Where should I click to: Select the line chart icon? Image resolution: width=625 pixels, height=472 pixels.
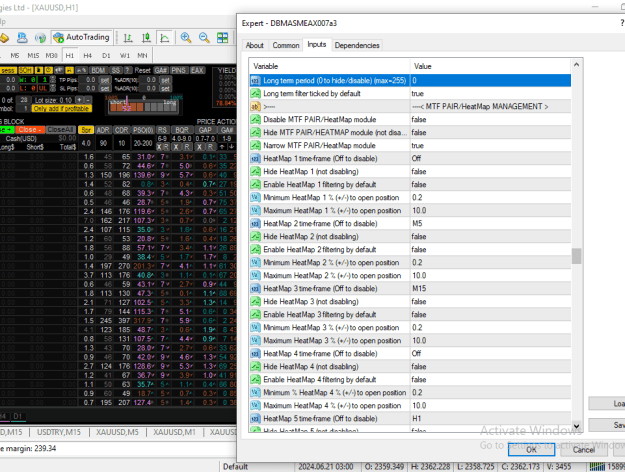coord(165,38)
